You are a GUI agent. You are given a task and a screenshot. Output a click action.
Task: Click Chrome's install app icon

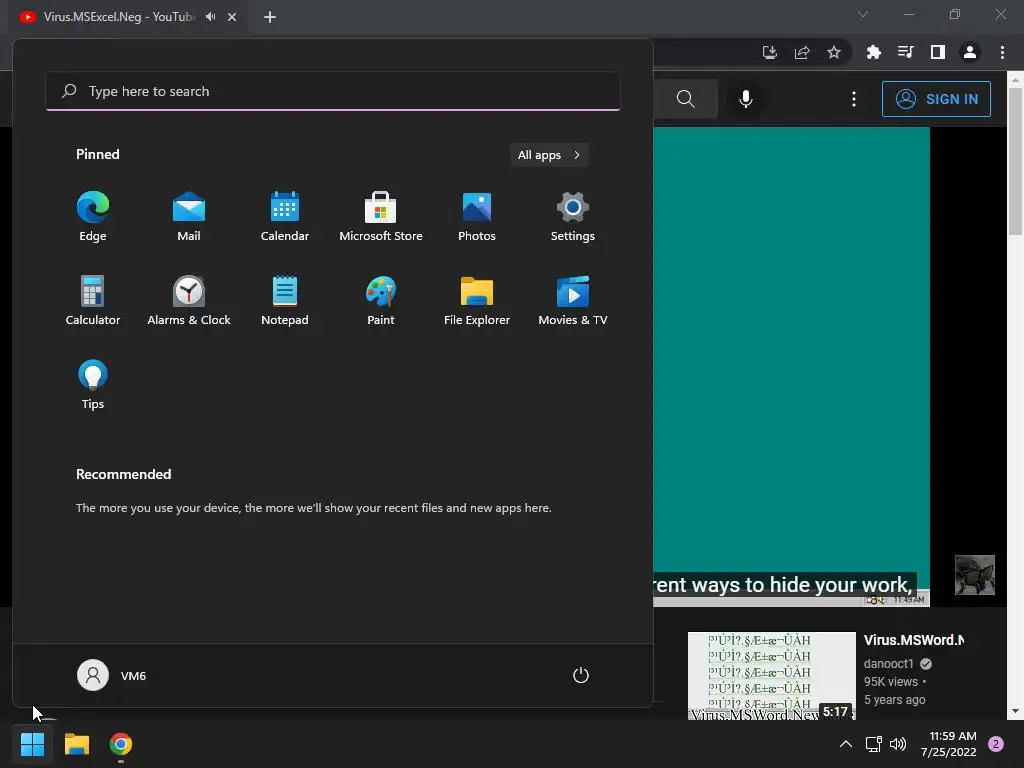[770, 52]
